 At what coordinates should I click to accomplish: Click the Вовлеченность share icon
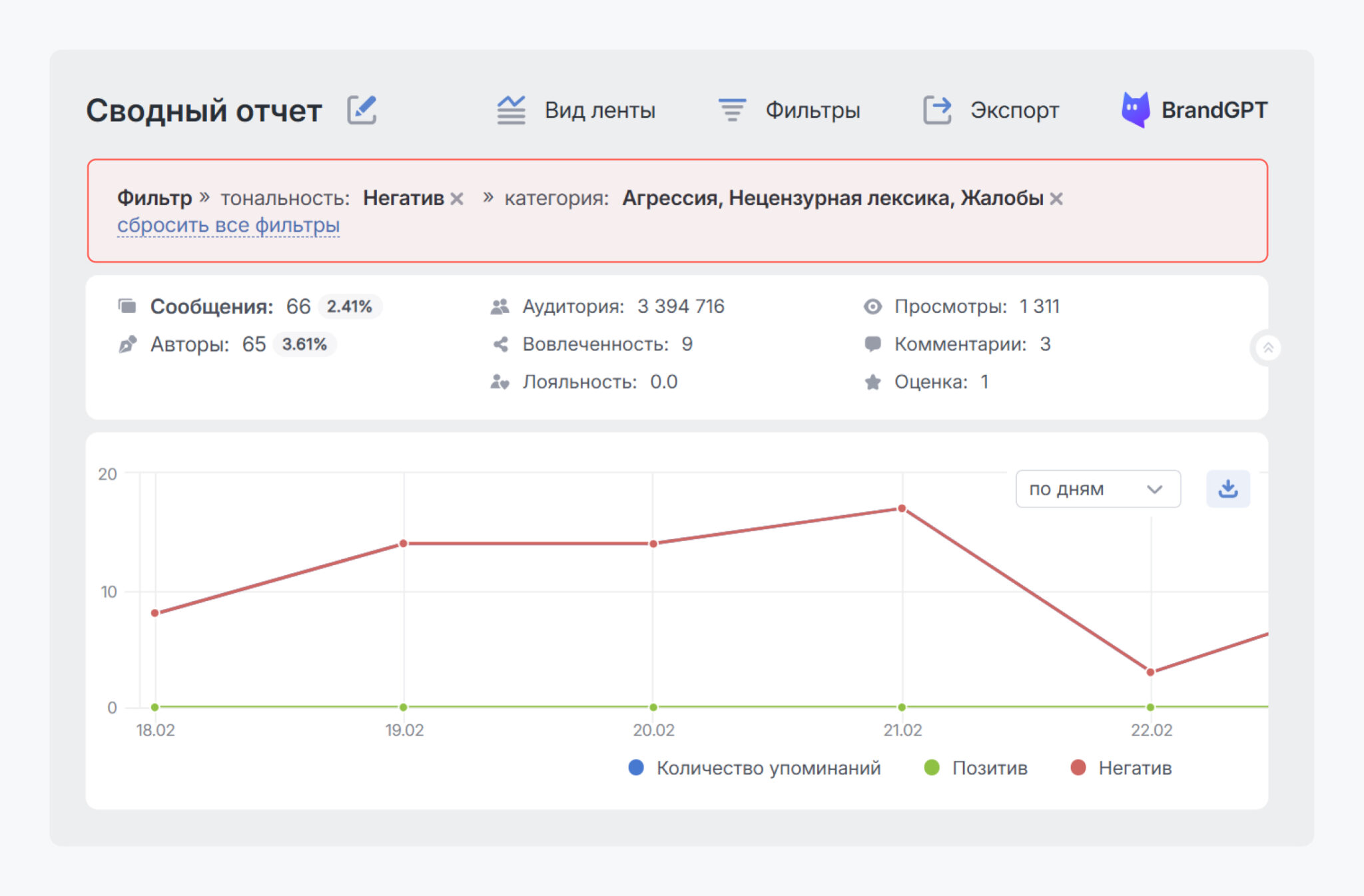point(500,344)
